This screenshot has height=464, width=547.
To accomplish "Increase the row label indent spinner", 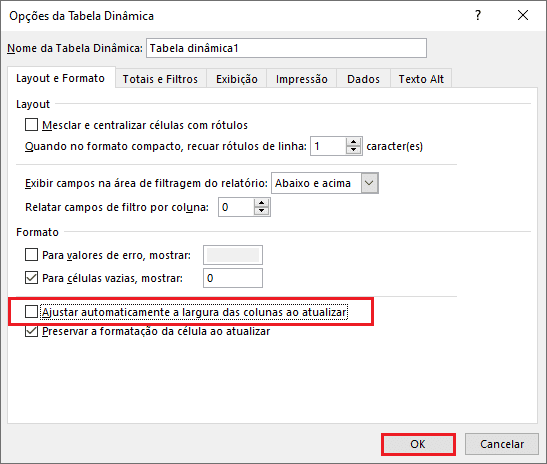I will click(353, 142).
